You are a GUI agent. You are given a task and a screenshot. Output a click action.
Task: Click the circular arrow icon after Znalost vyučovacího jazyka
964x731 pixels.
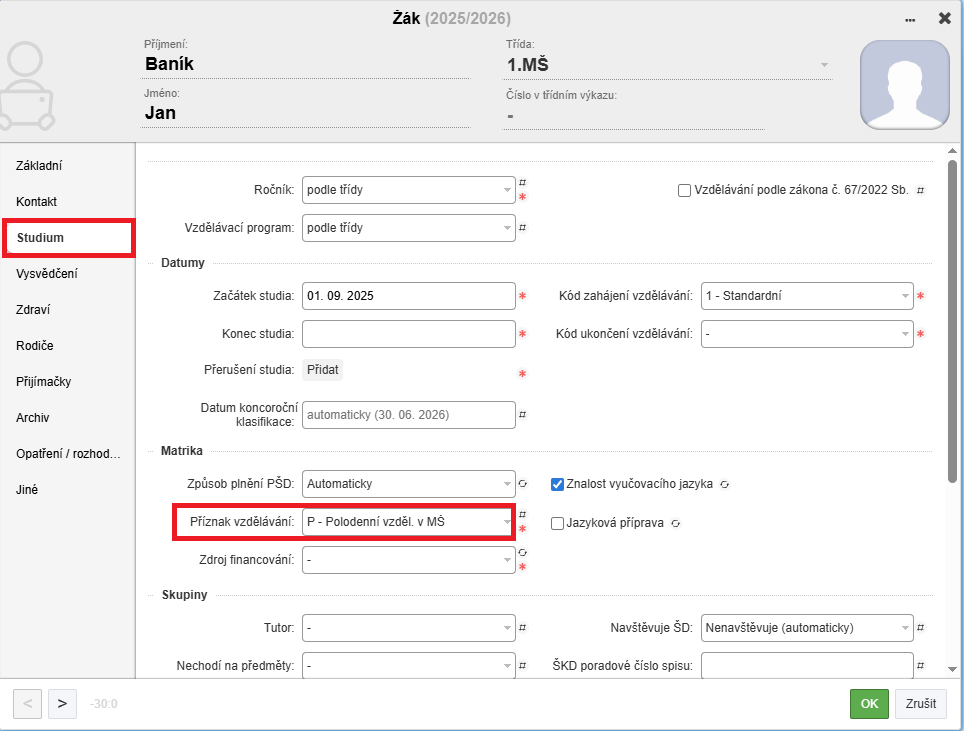(x=724, y=484)
